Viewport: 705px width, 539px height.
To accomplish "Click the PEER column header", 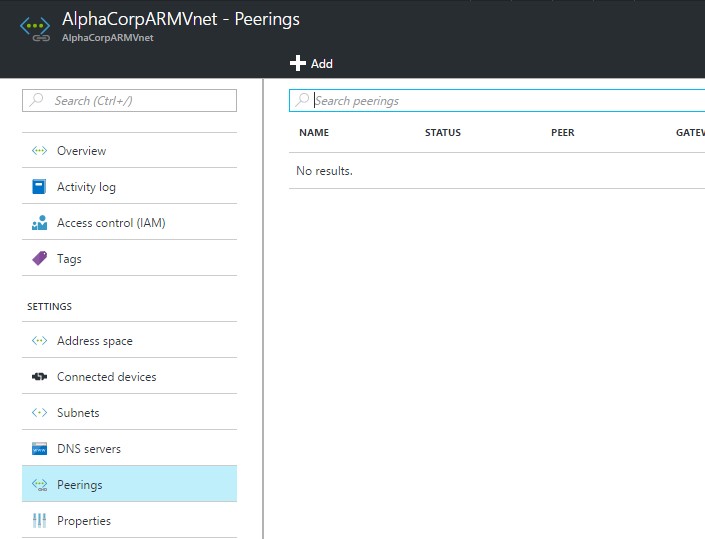I will (x=563, y=133).
